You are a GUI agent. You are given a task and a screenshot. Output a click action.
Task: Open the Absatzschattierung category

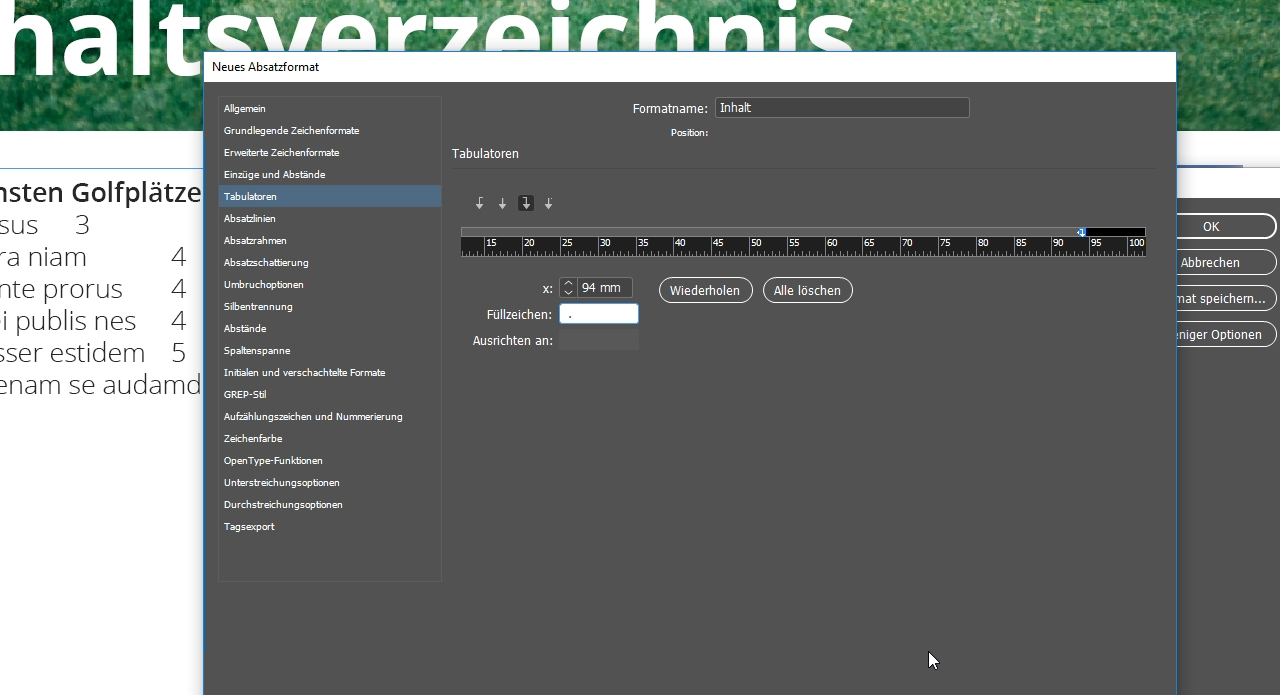point(329,262)
